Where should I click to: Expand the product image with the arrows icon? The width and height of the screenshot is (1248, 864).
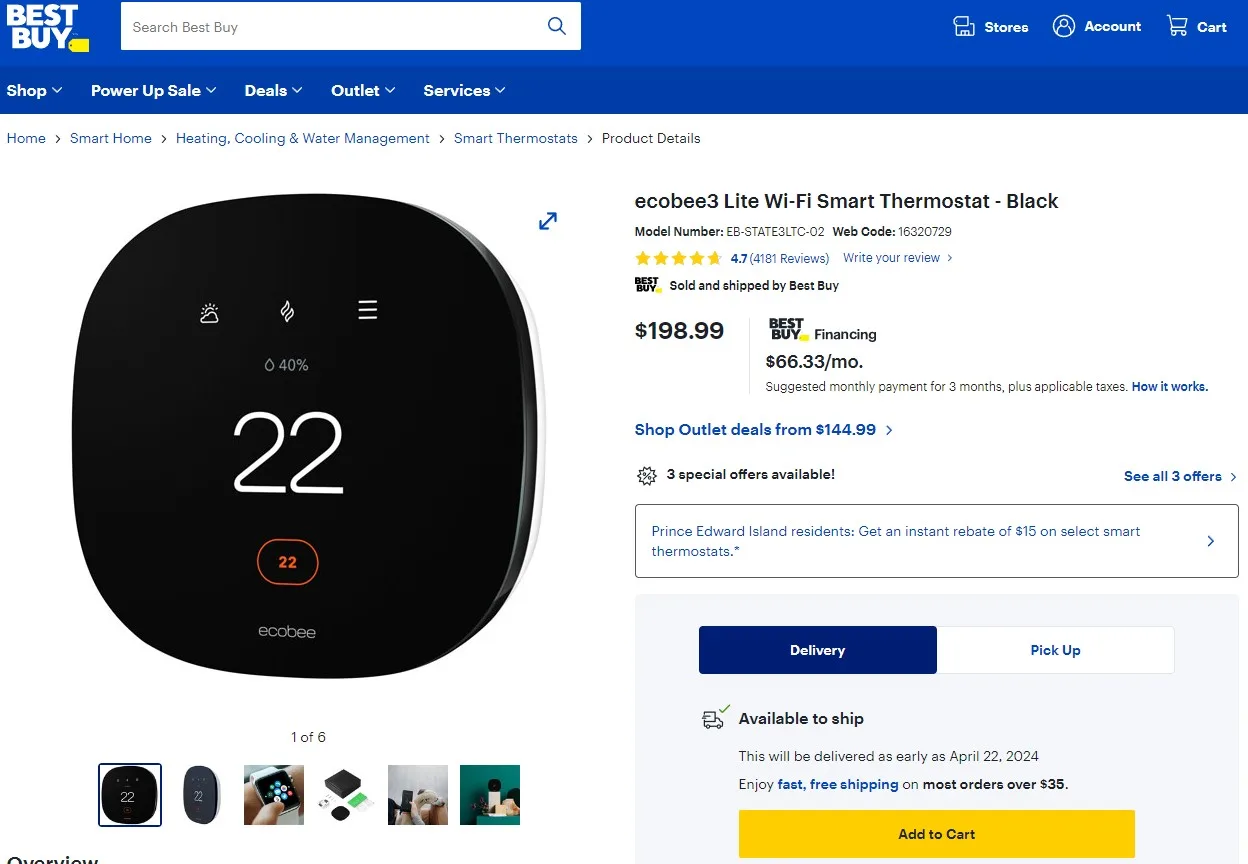(548, 221)
